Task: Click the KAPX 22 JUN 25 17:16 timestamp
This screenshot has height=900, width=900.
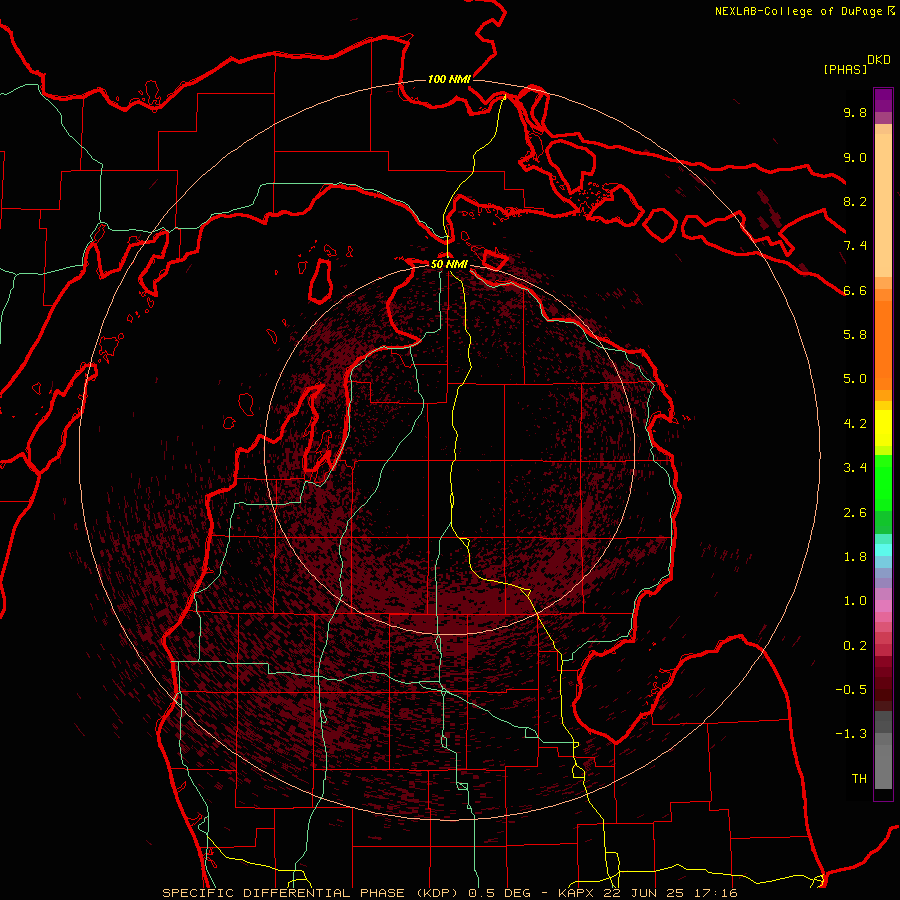Action: coord(648,893)
